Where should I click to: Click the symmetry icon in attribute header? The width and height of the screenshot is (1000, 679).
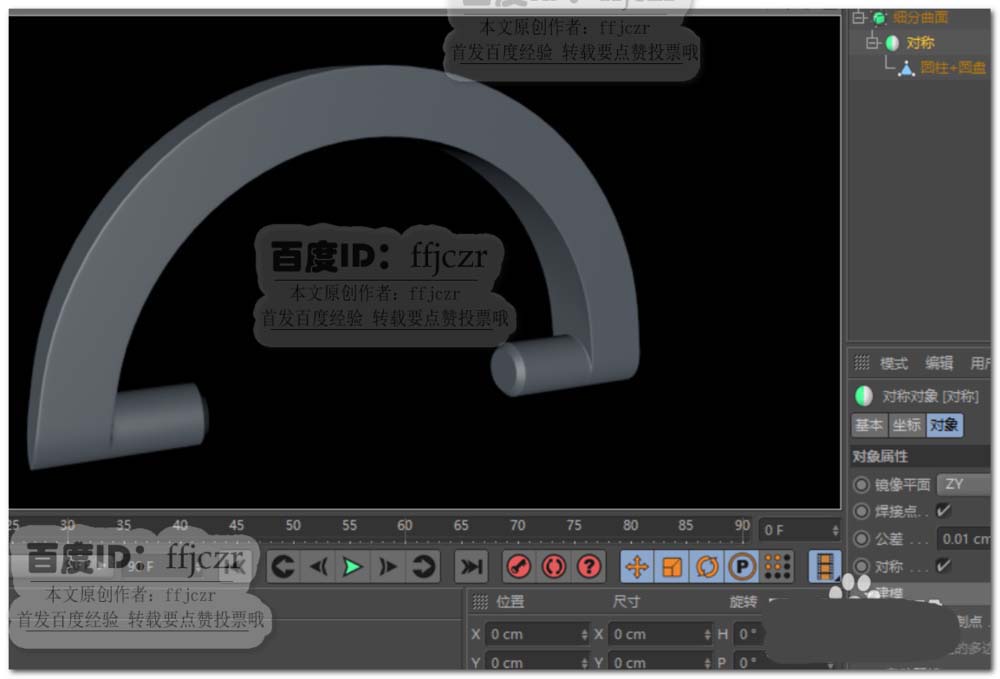[x=864, y=396]
